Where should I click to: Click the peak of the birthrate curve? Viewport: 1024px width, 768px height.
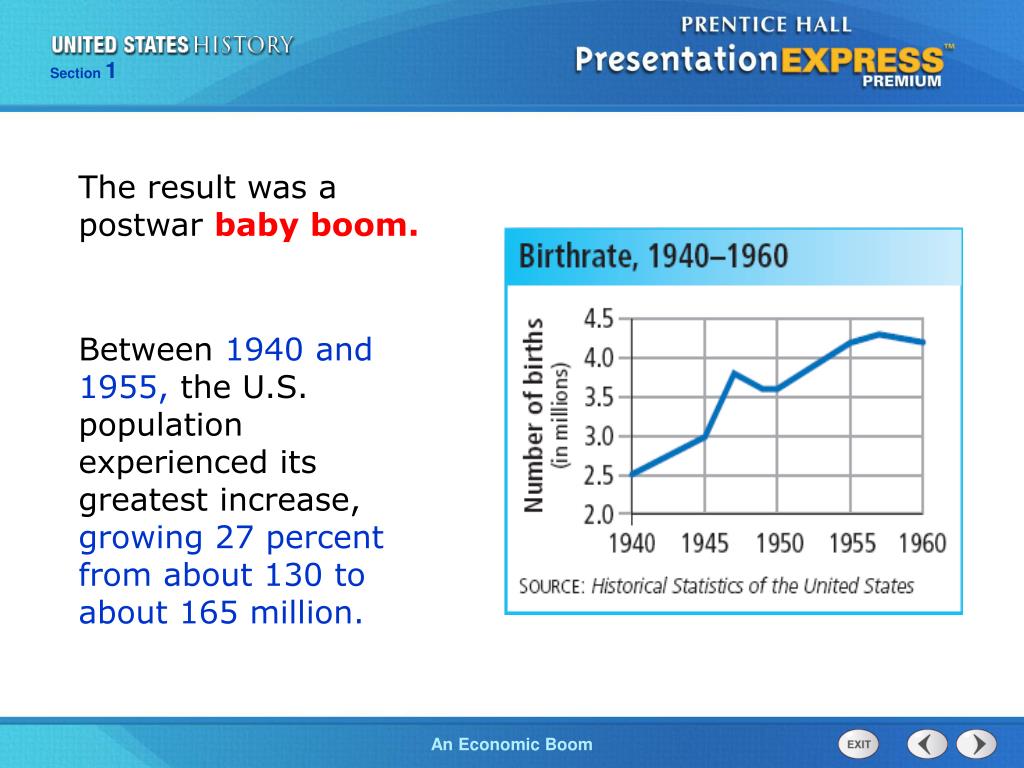click(x=879, y=333)
